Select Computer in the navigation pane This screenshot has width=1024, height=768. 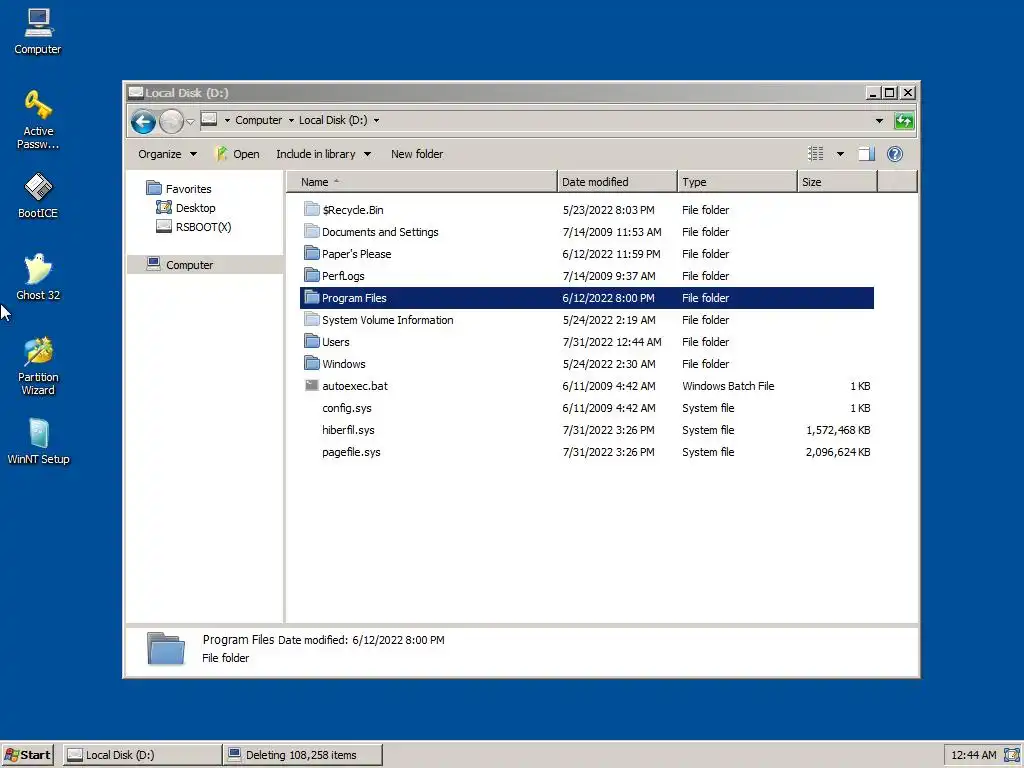tap(189, 264)
